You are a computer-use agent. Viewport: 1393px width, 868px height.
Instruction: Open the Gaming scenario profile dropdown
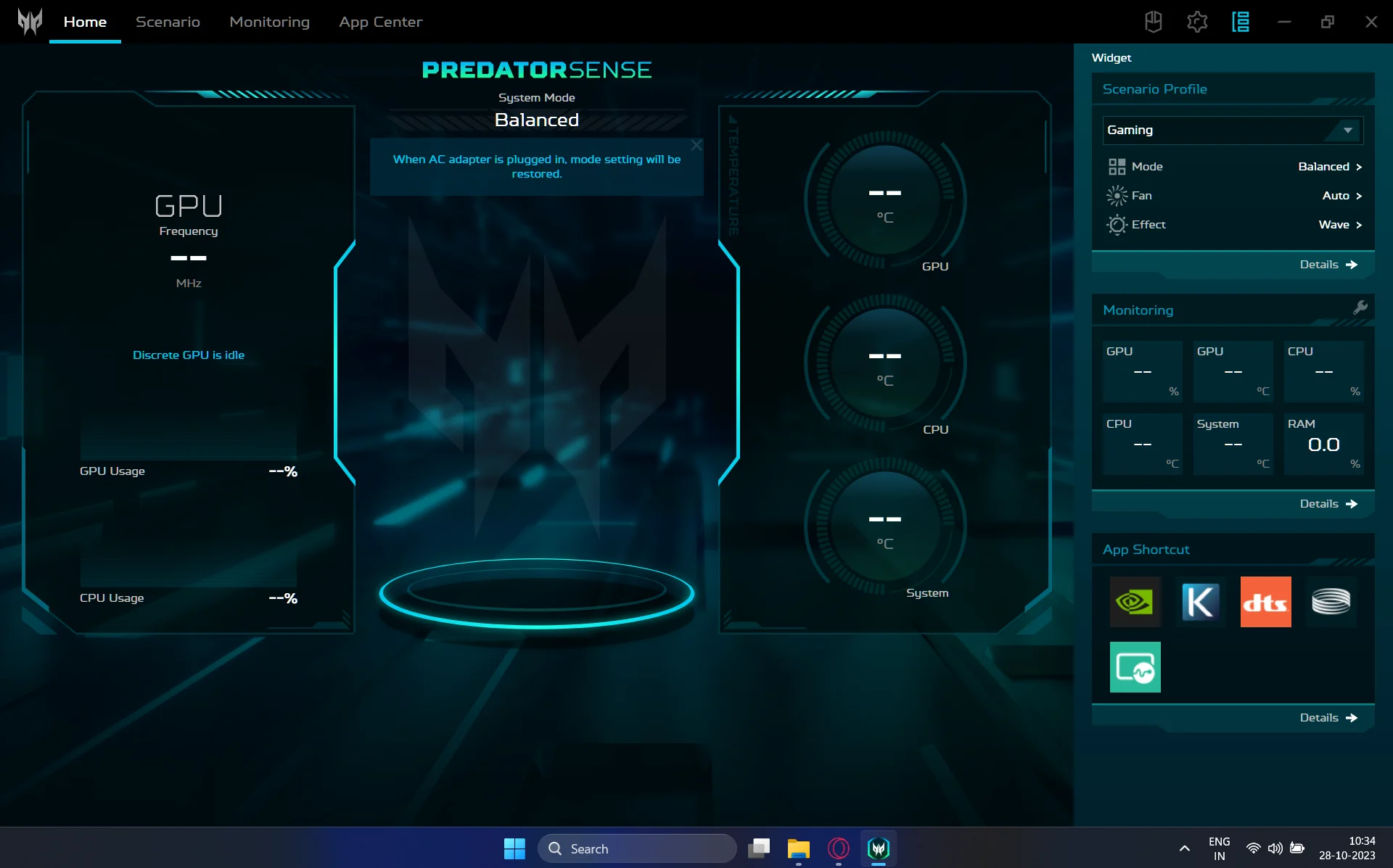point(1233,131)
